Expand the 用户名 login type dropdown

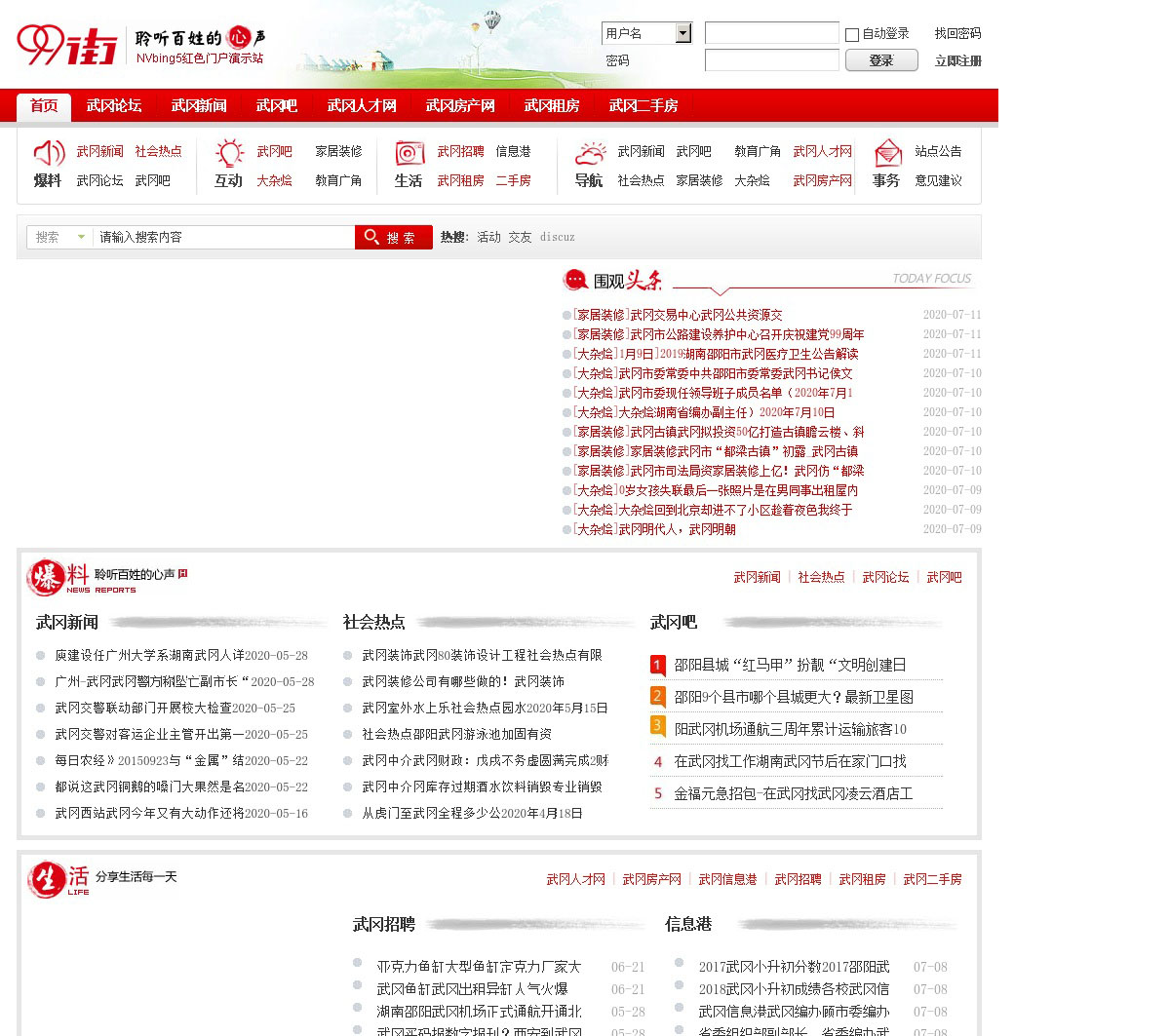682,34
